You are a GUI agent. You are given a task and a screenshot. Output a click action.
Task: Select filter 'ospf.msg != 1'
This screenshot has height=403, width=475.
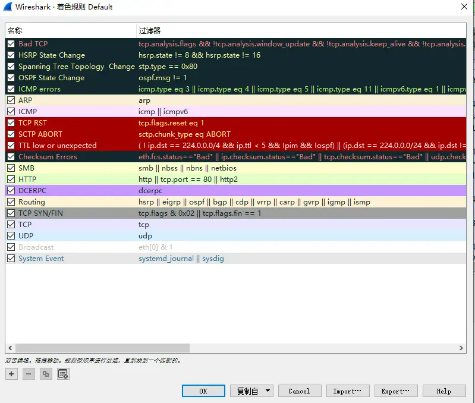tap(163, 78)
